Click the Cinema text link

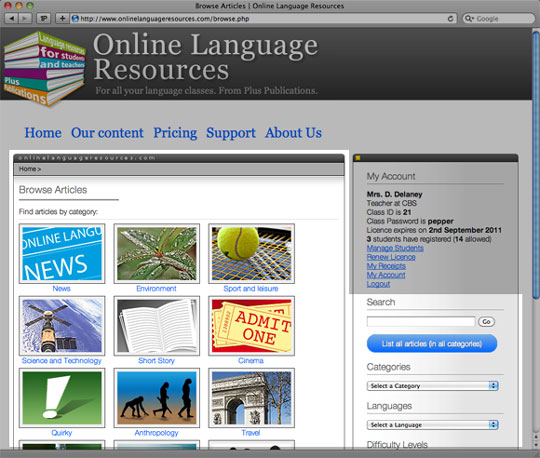251,361
